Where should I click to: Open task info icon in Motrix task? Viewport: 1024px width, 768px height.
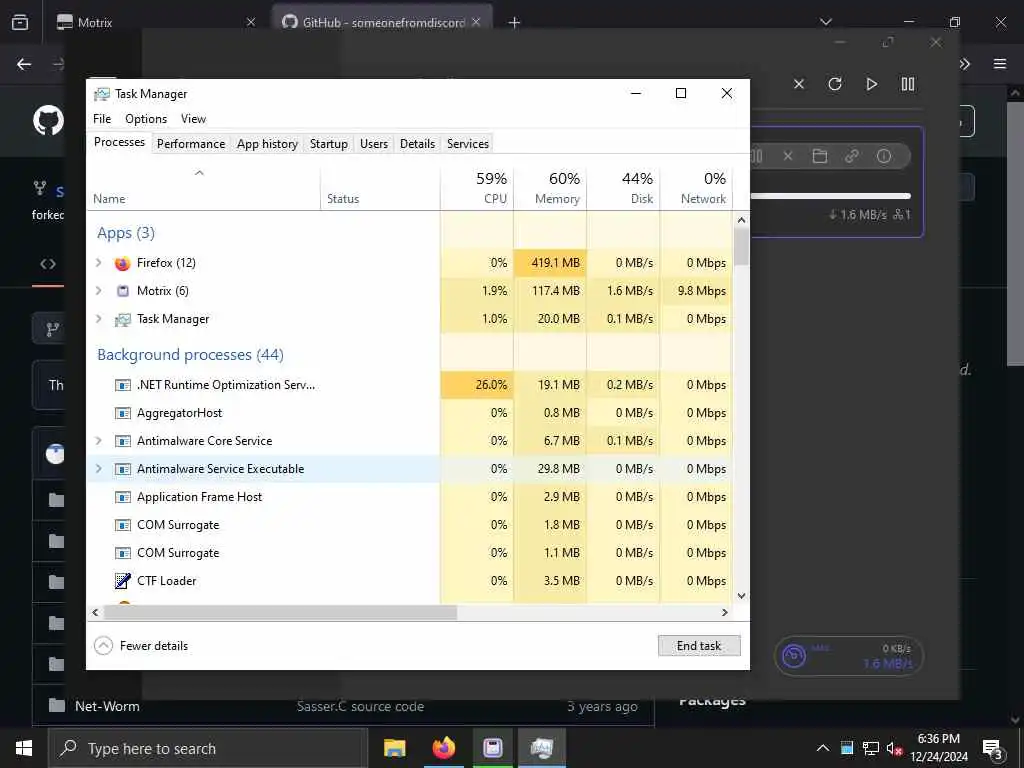[x=884, y=156]
